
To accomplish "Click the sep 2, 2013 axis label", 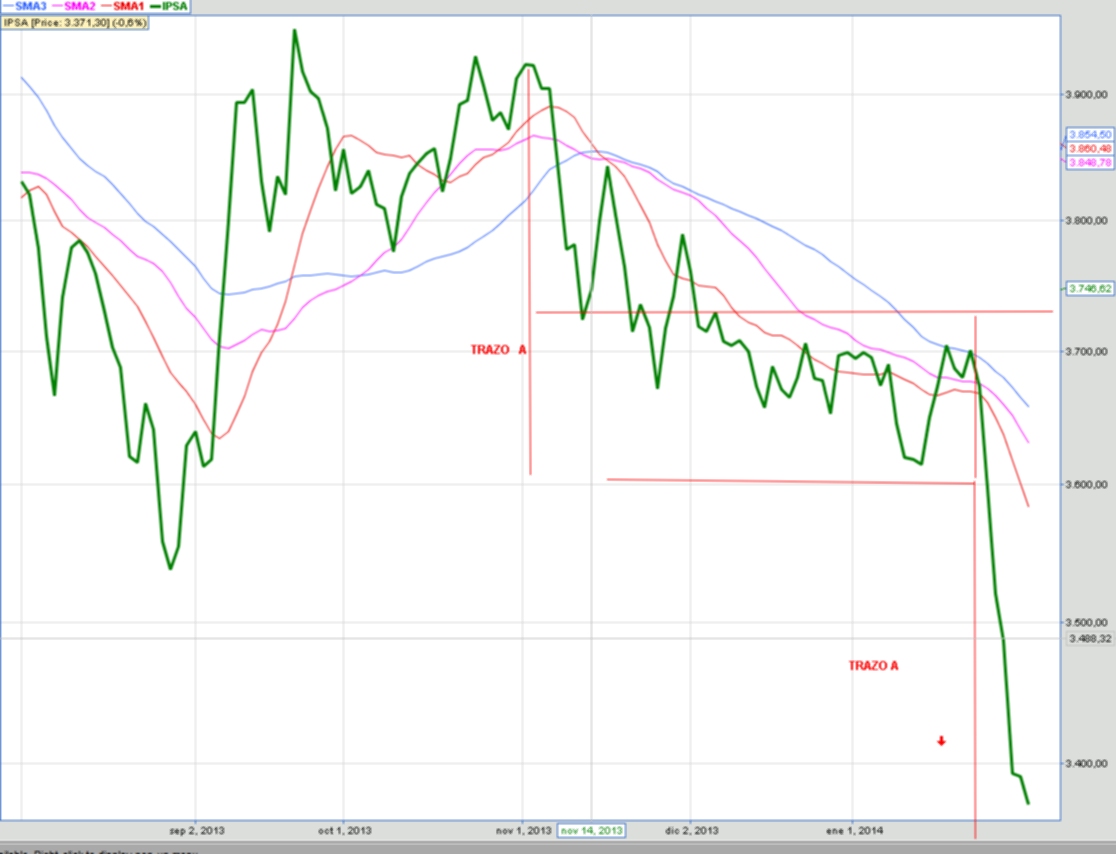I will point(197,831).
